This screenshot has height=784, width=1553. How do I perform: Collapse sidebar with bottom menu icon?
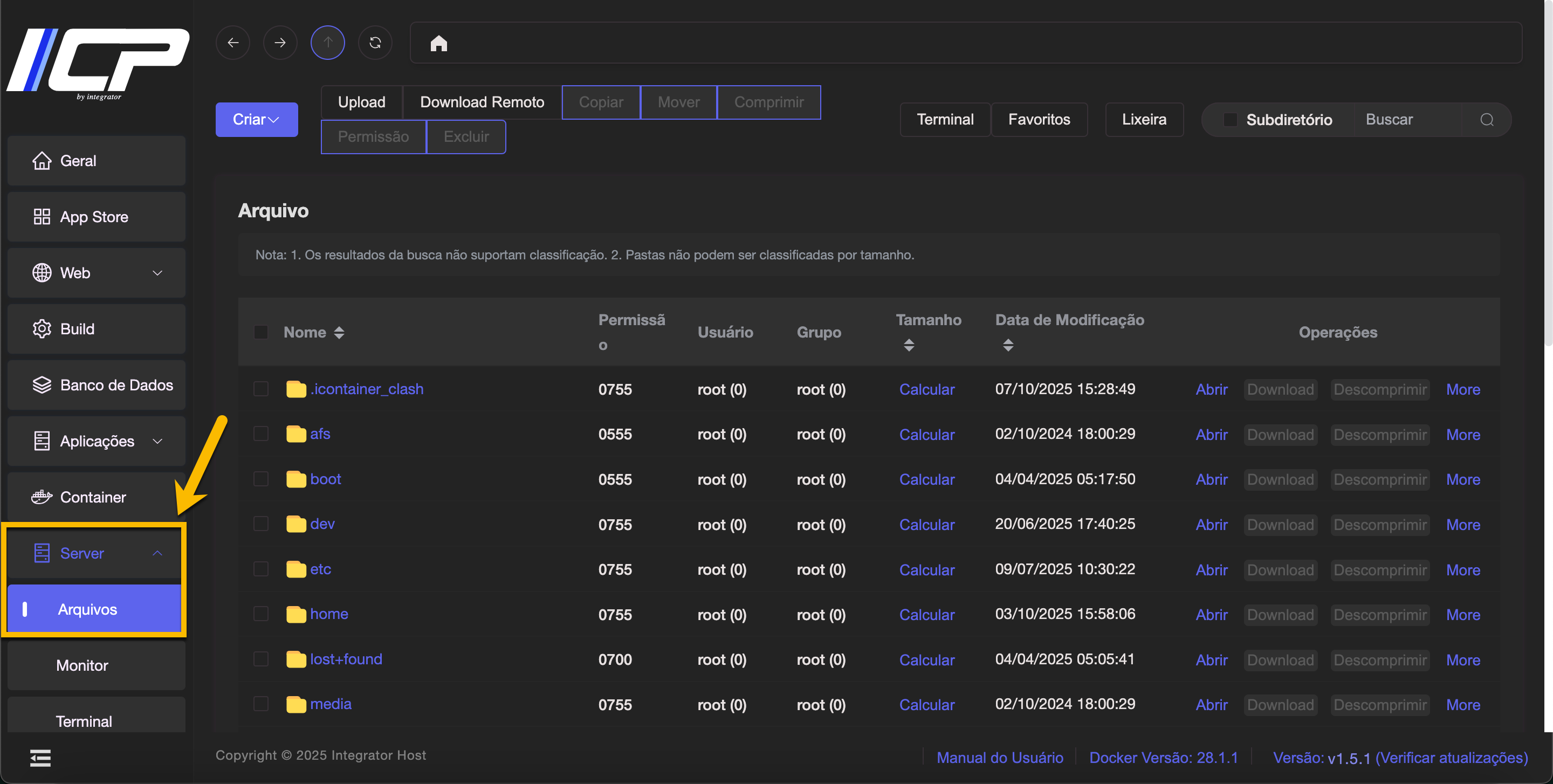click(x=40, y=758)
